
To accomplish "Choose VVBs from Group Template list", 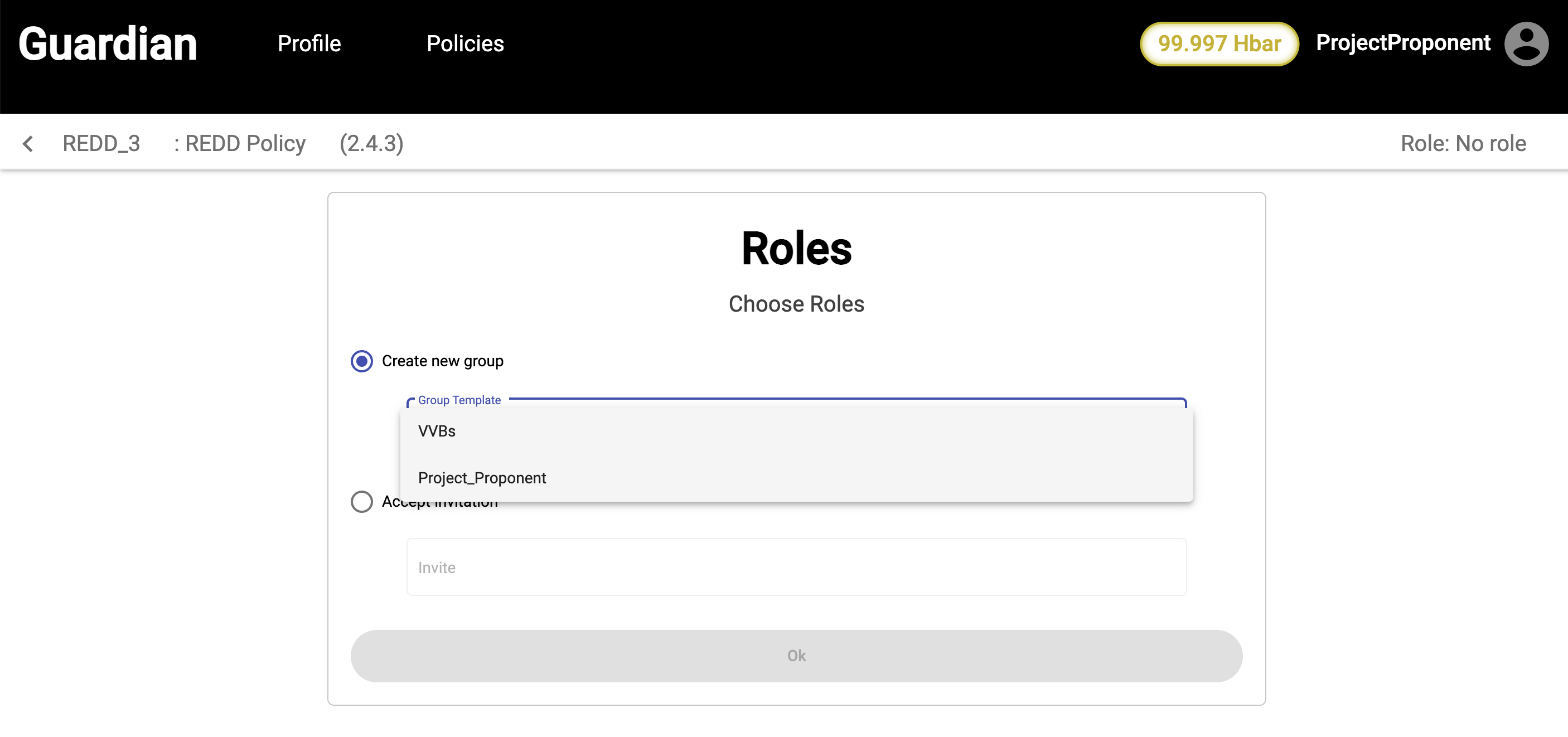I will click(437, 431).
